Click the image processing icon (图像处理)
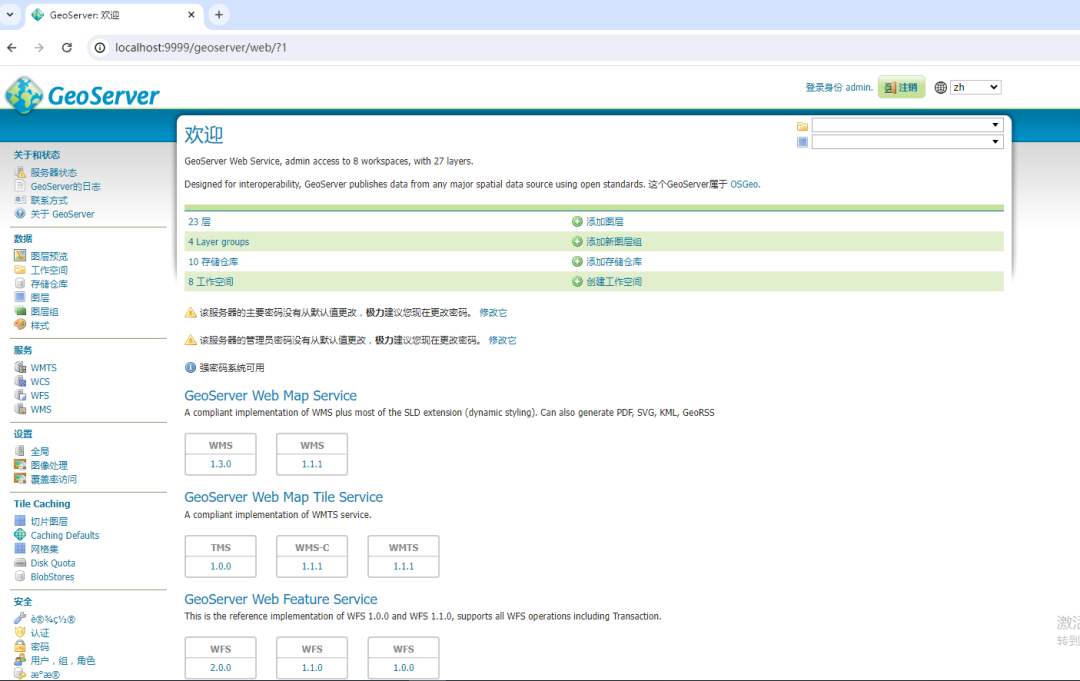This screenshot has height=681, width=1080. click(x=20, y=465)
